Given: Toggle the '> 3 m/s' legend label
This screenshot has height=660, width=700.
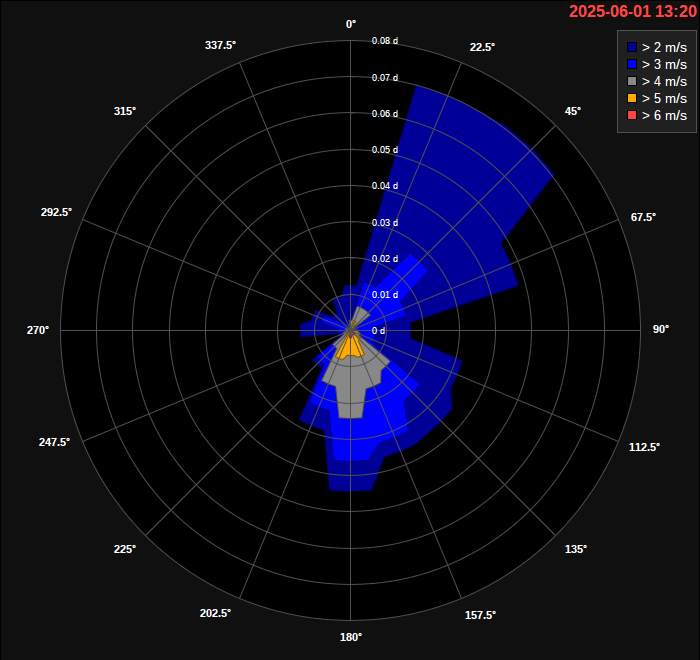Looking at the screenshot, I should coord(664,64).
